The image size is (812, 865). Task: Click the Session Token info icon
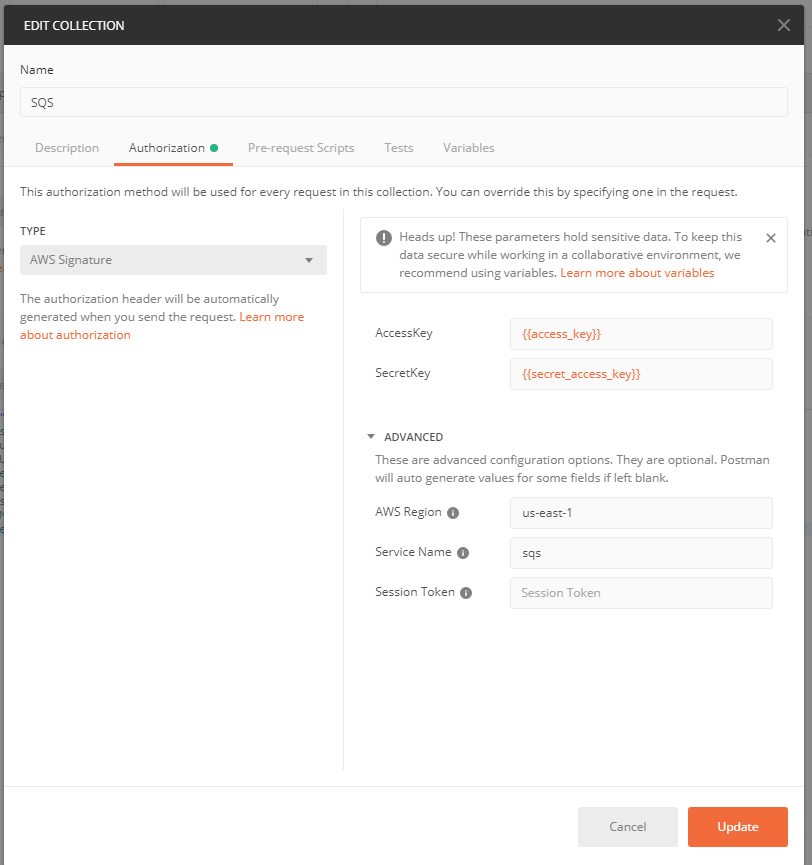tap(466, 593)
